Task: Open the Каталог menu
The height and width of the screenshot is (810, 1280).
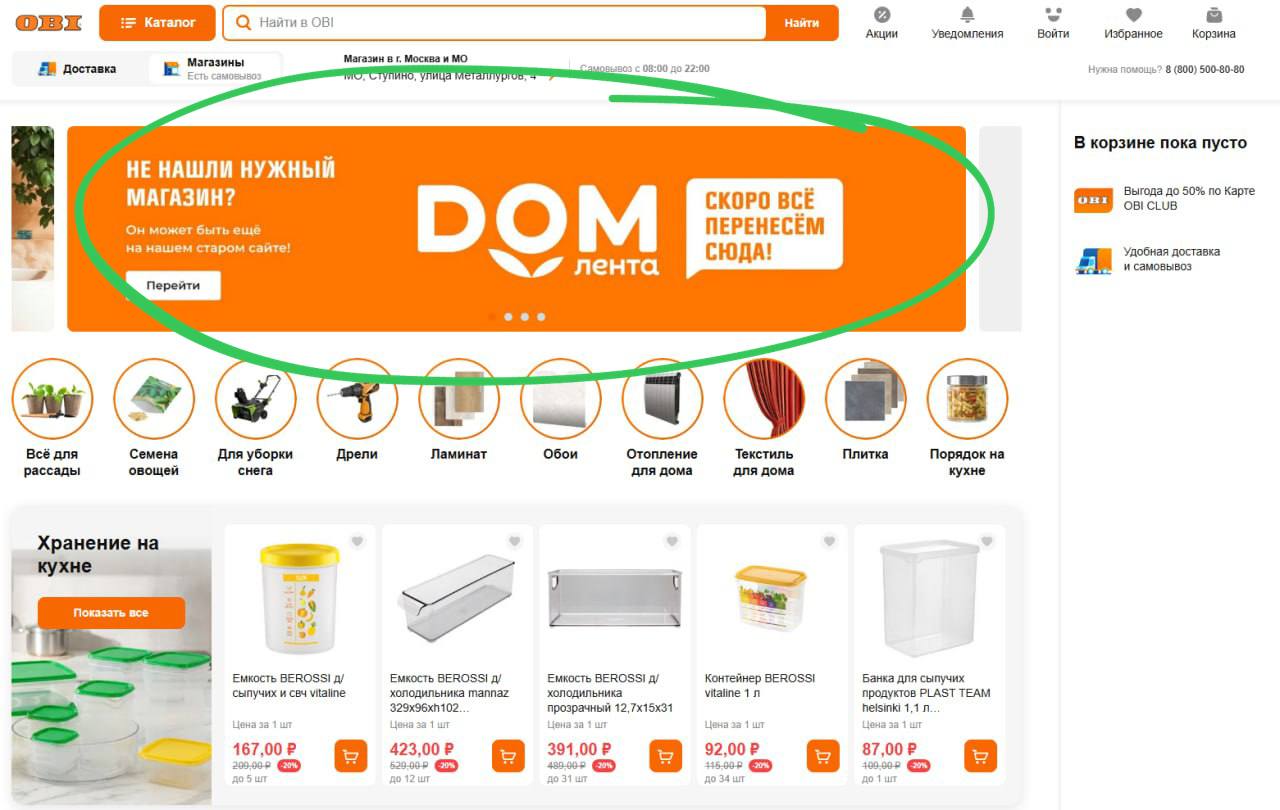Action: pos(158,23)
